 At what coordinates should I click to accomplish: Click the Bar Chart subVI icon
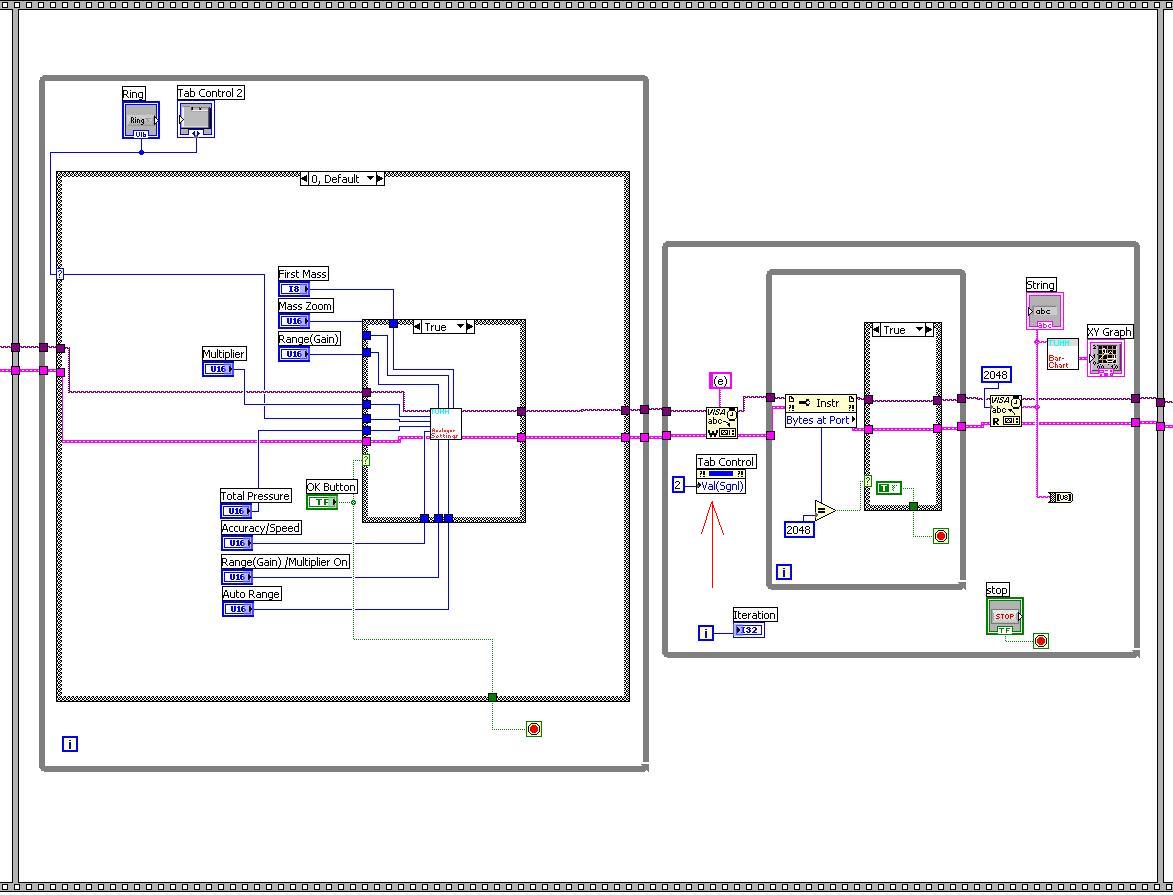(1062, 354)
